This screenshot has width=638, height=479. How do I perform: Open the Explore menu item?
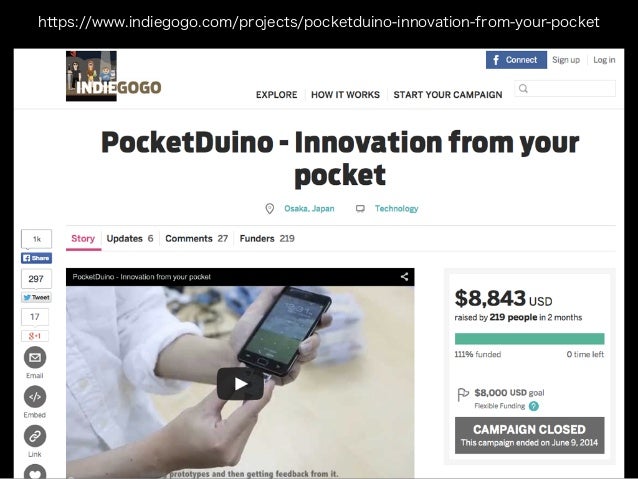coord(277,95)
